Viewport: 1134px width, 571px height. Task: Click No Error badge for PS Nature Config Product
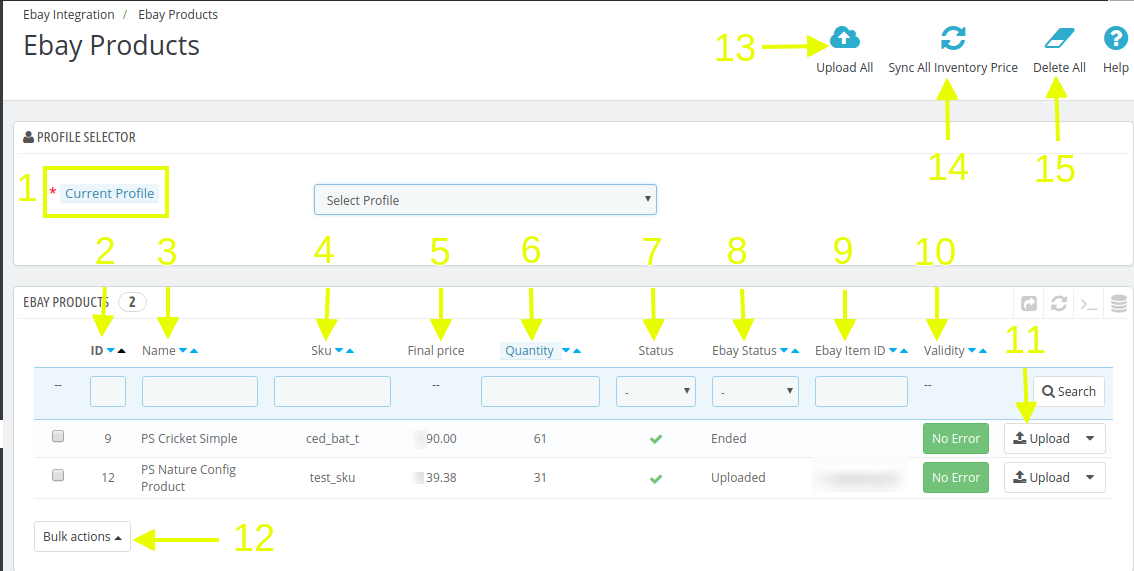pyautogui.click(x=956, y=478)
